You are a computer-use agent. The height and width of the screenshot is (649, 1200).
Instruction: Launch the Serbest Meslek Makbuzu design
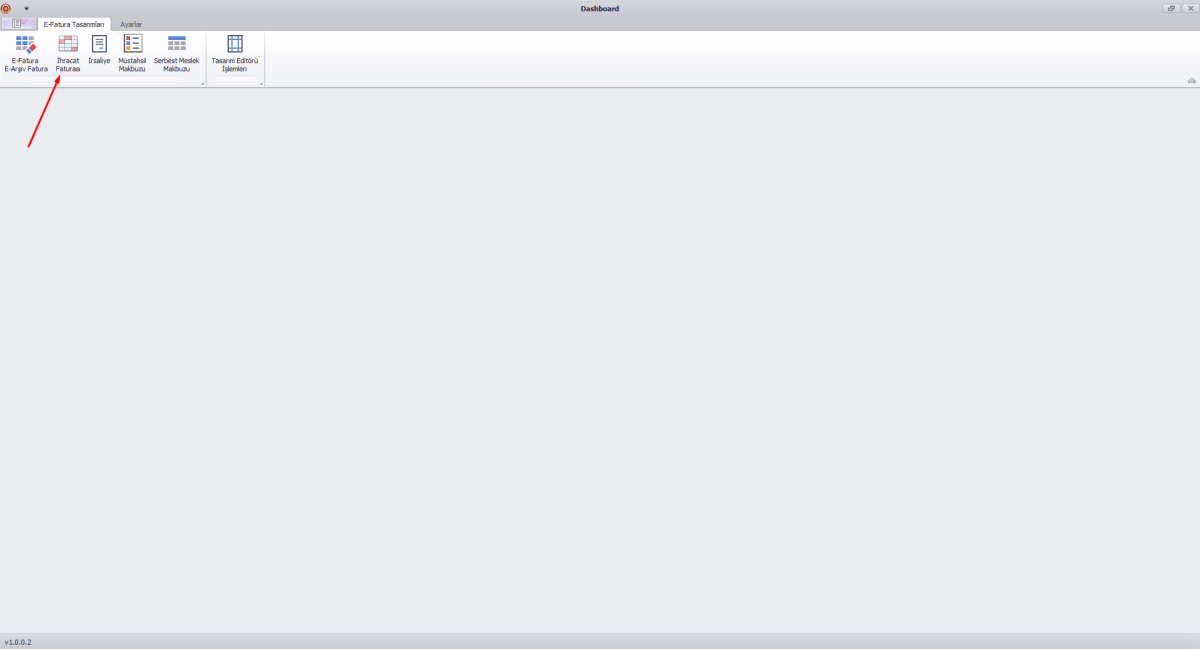[176, 53]
